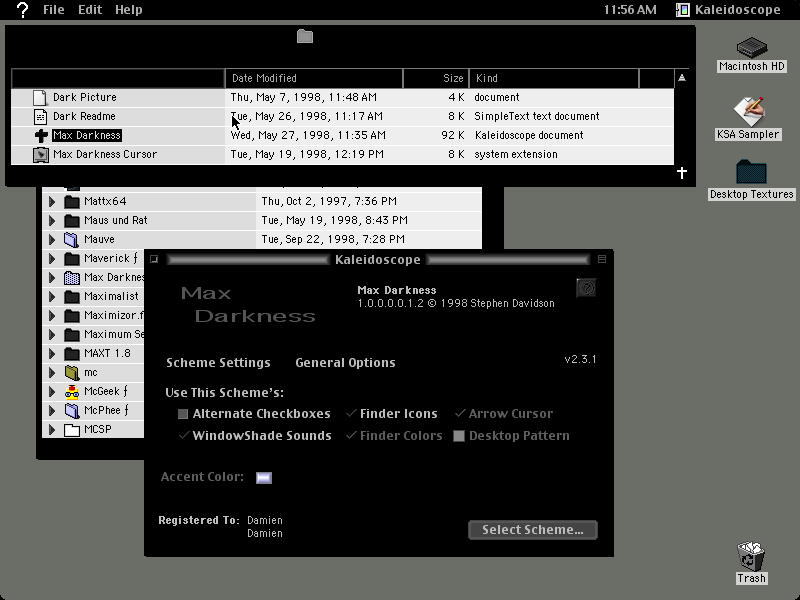Expand the MCSP folder triangle
This screenshot has height=600, width=800.
click(52, 430)
